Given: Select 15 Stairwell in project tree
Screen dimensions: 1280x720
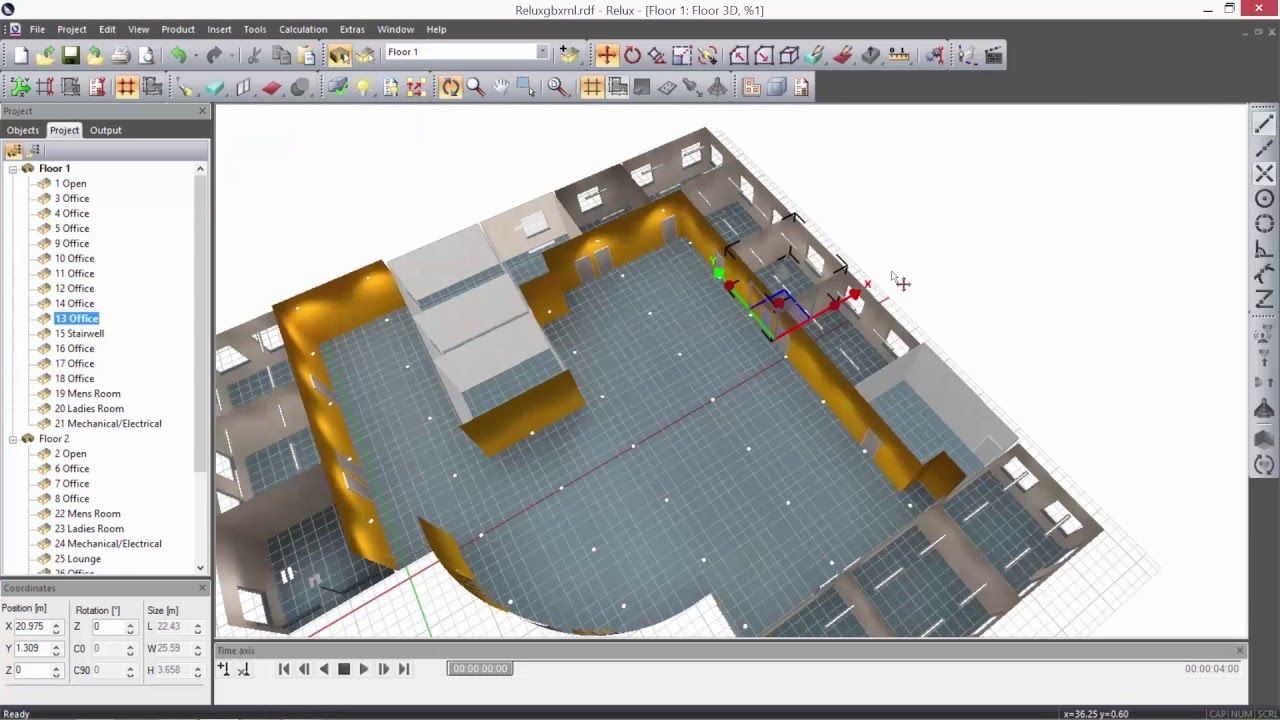Looking at the screenshot, I should coord(79,333).
